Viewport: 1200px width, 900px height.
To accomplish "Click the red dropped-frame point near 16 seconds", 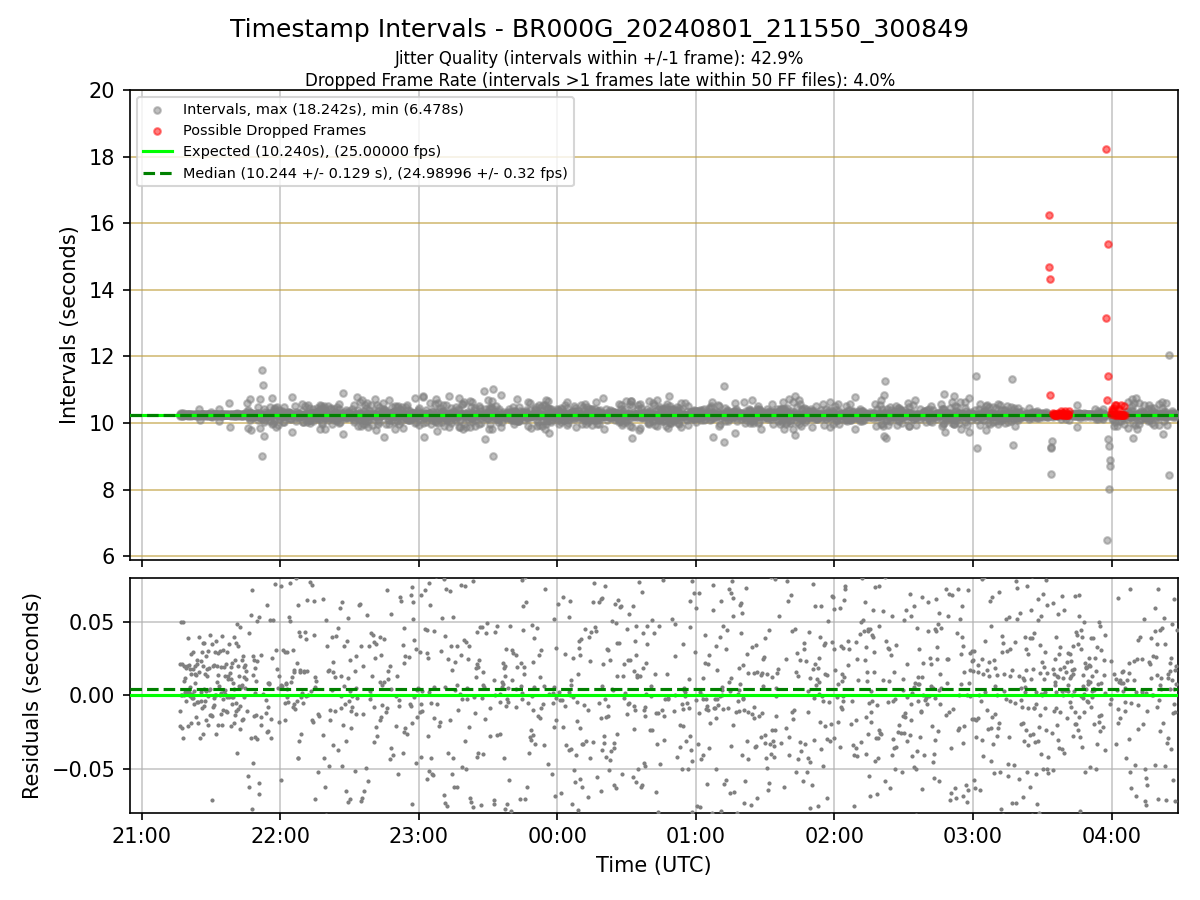I will (x=1049, y=215).
